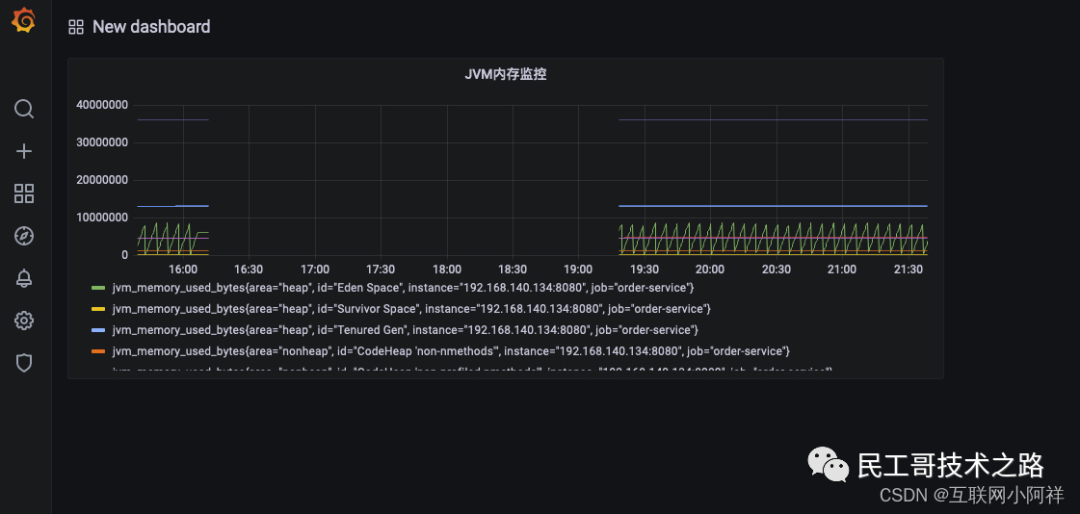
Task: Click the New dashboard title
Action: (152, 27)
